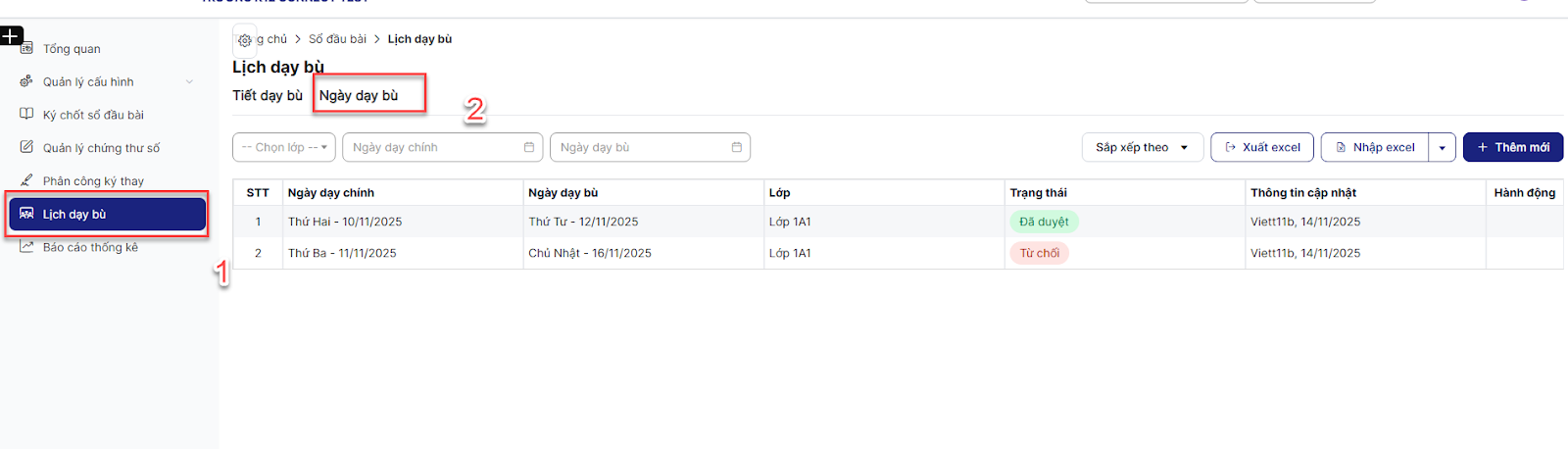Expand the Quản lý cấu hình submenu chevron

[189, 81]
